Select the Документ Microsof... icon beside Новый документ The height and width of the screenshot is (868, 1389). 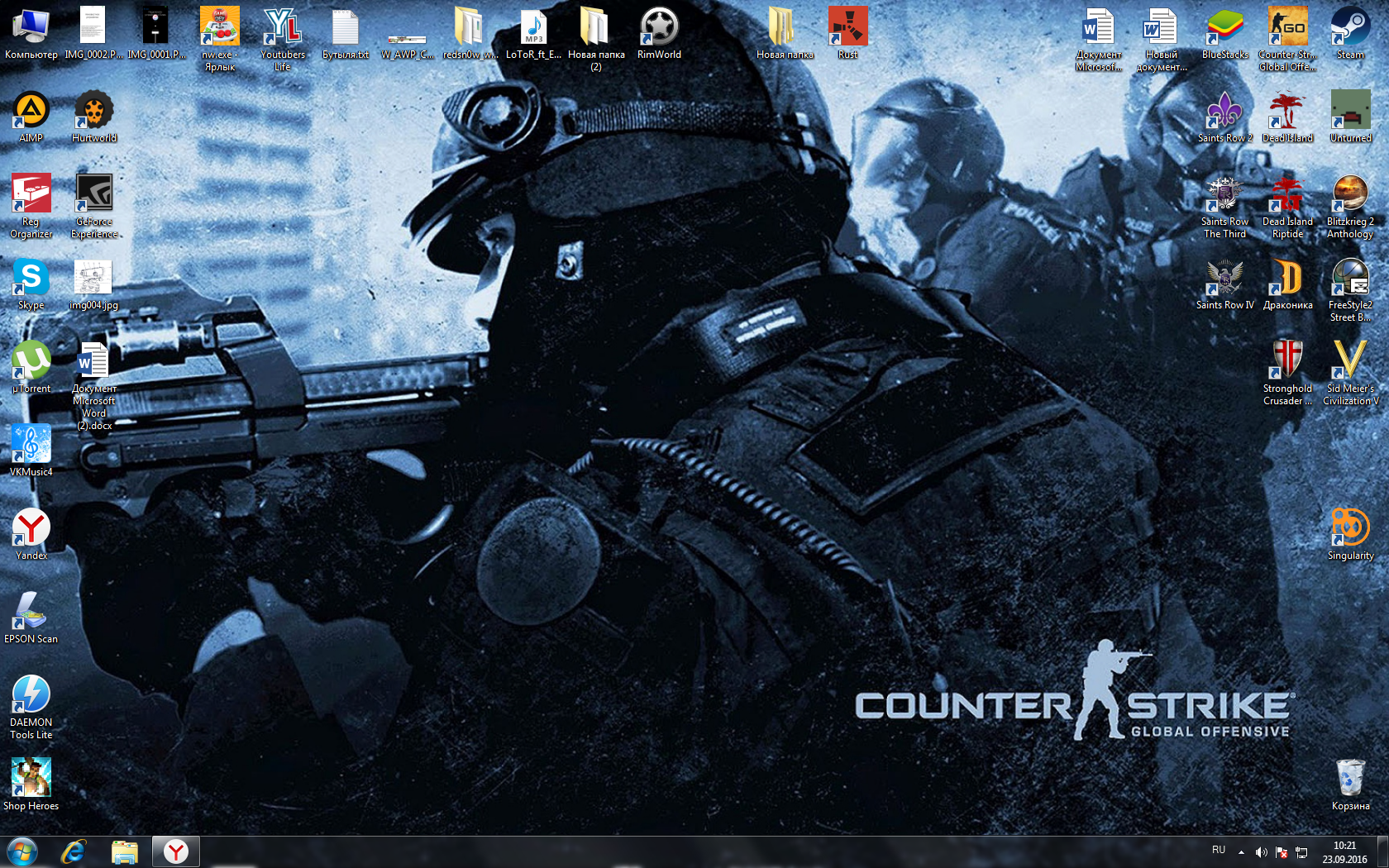point(1099,39)
